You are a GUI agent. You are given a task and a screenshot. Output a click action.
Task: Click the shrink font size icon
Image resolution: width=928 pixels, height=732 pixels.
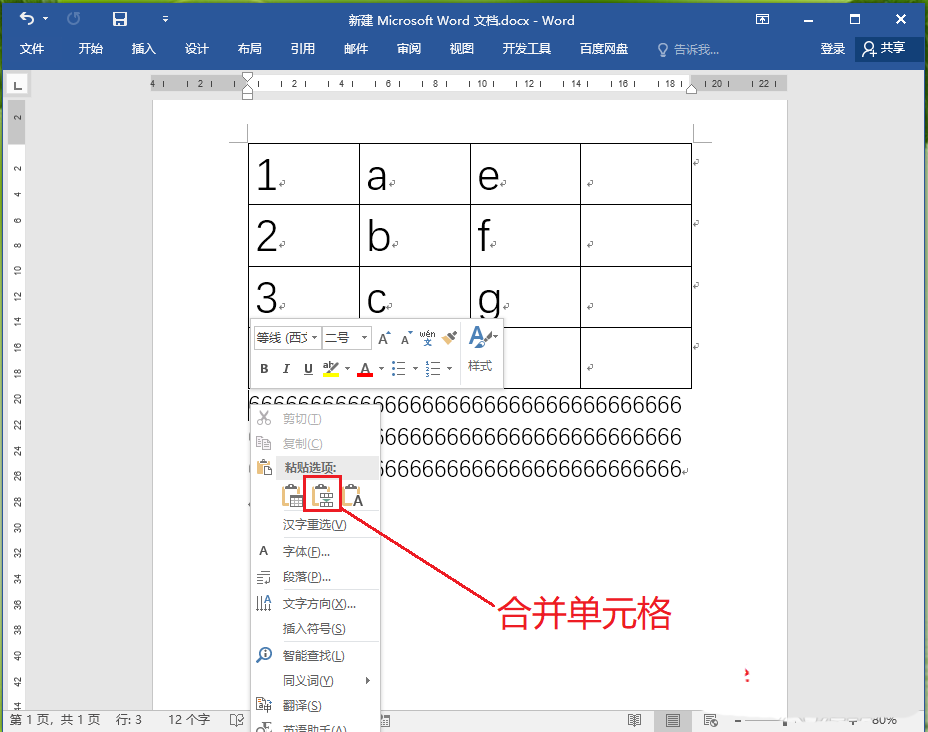pos(406,338)
